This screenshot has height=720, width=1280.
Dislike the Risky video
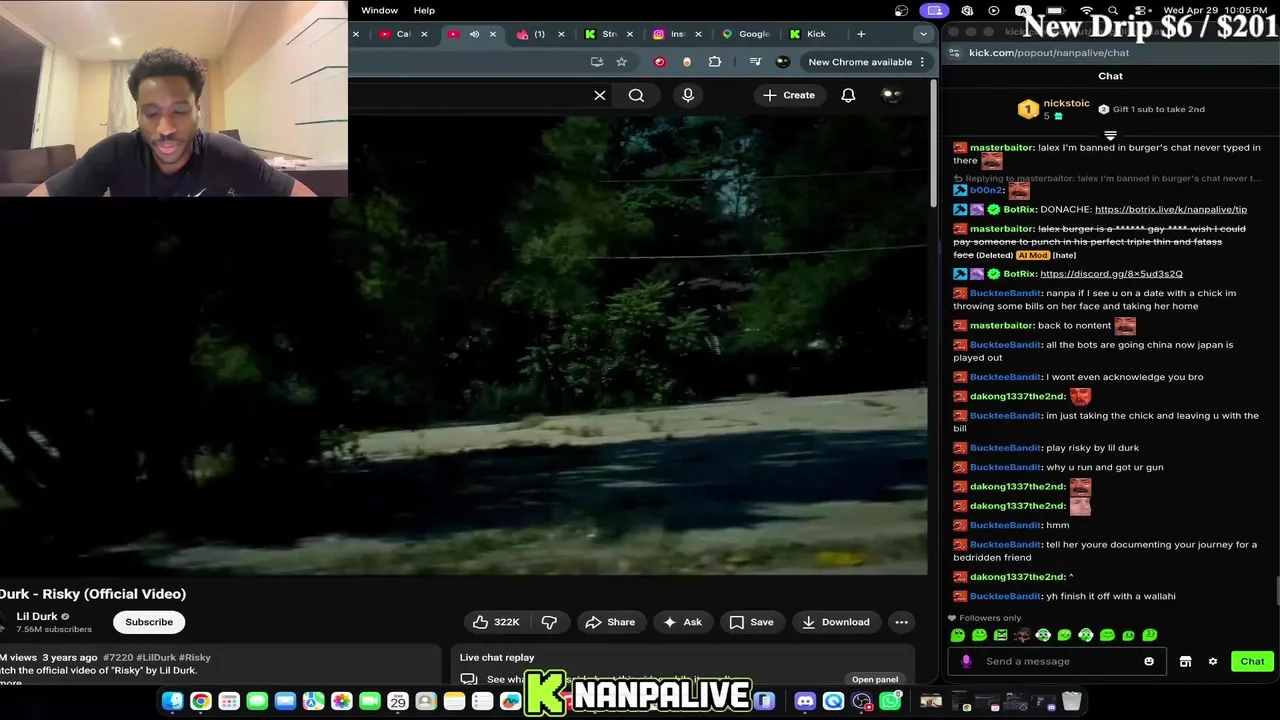(x=549, y=622)
